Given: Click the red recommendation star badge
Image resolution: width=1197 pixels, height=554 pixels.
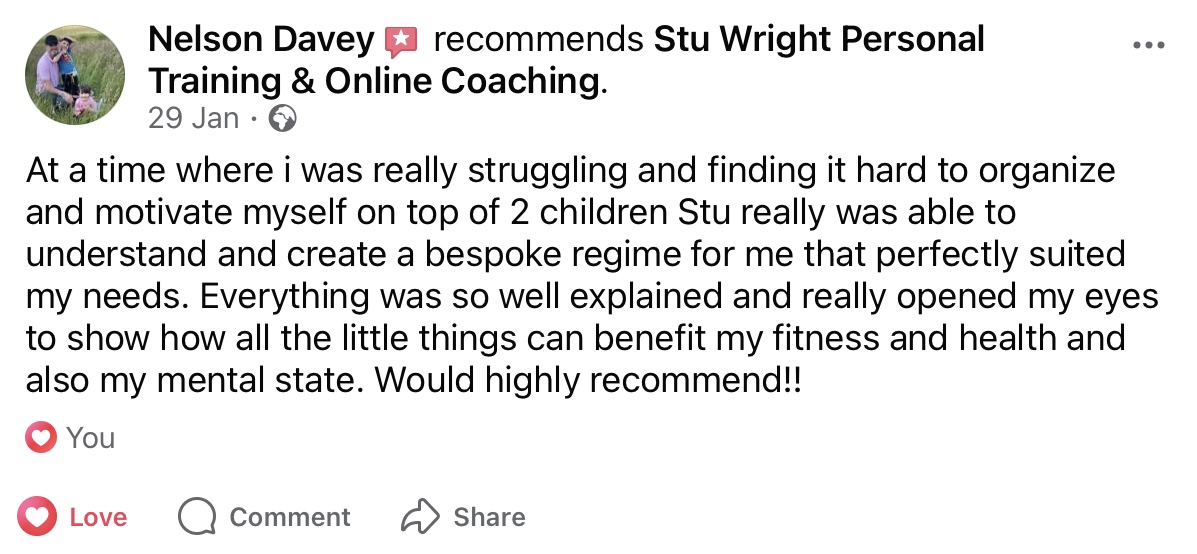Looking at the screenshot, I should pos(400,41).
